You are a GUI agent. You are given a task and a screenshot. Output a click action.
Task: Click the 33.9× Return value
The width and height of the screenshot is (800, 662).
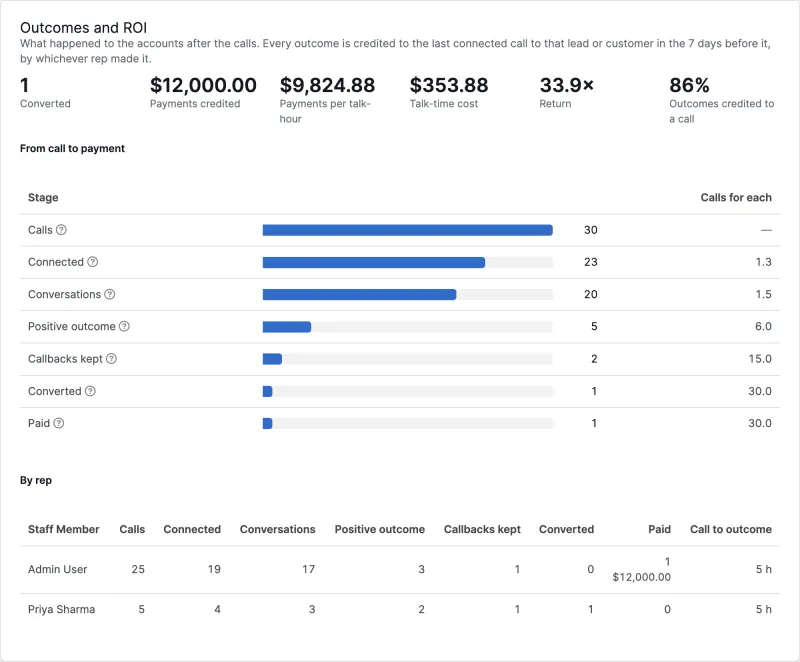(x=567, y=85)
